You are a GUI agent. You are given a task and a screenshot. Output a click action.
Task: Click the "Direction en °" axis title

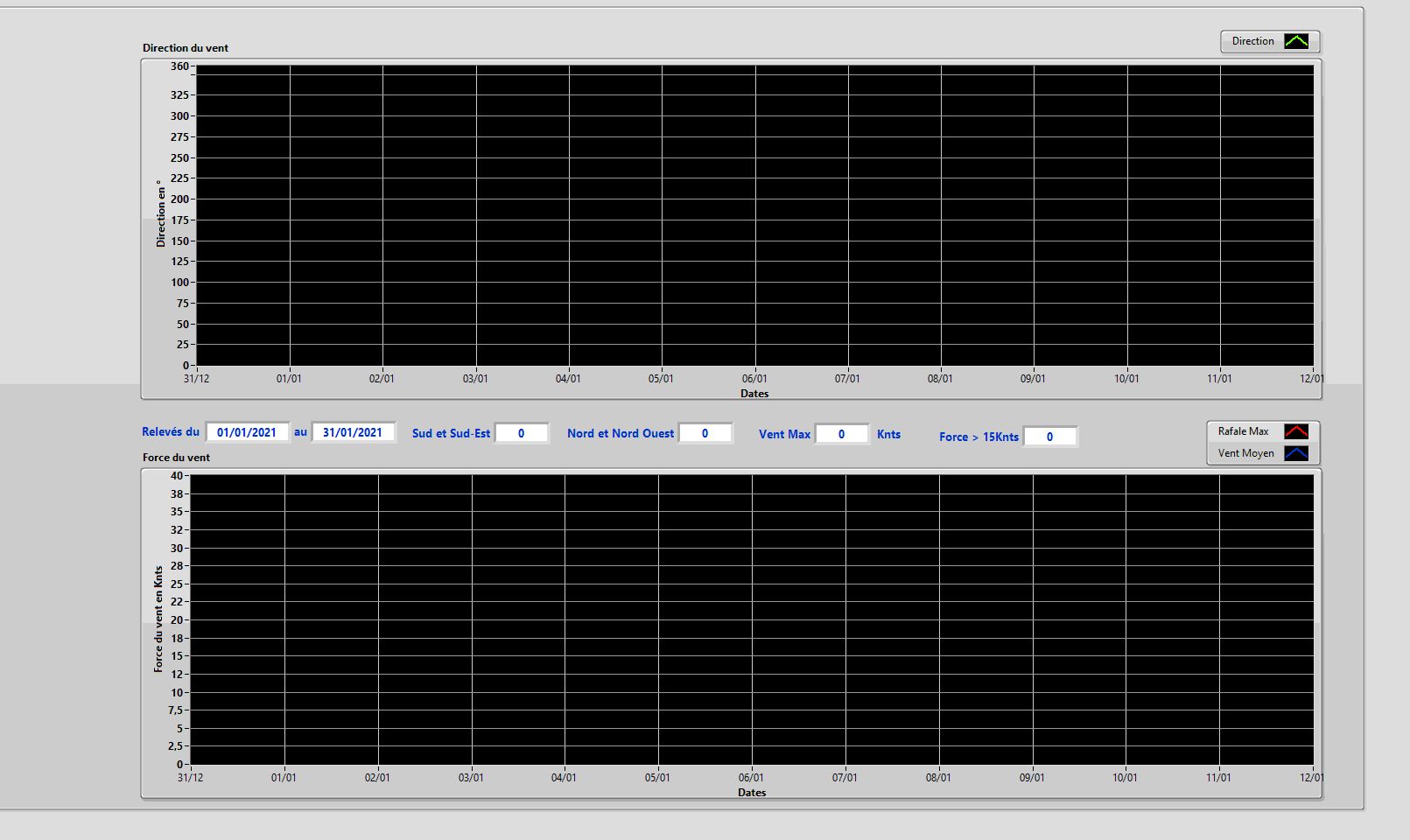point(160,213)
